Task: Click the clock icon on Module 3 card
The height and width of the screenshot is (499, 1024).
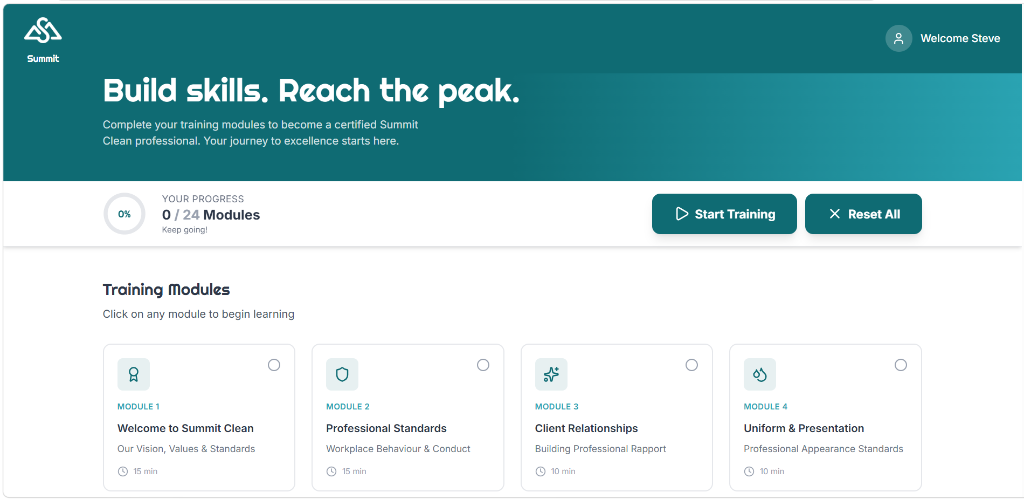Action: [540, 471]
